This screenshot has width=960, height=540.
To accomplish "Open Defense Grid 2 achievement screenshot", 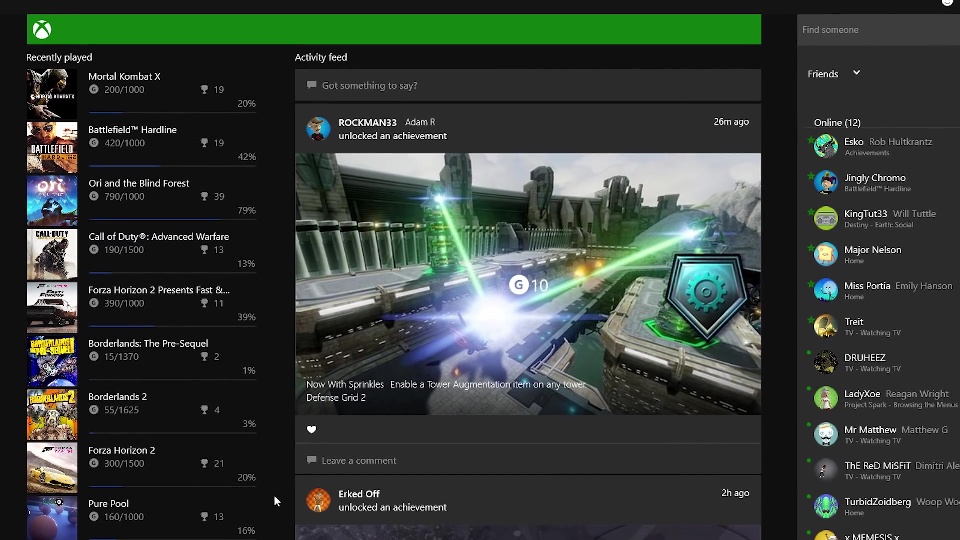I will [x=528, y=283].
